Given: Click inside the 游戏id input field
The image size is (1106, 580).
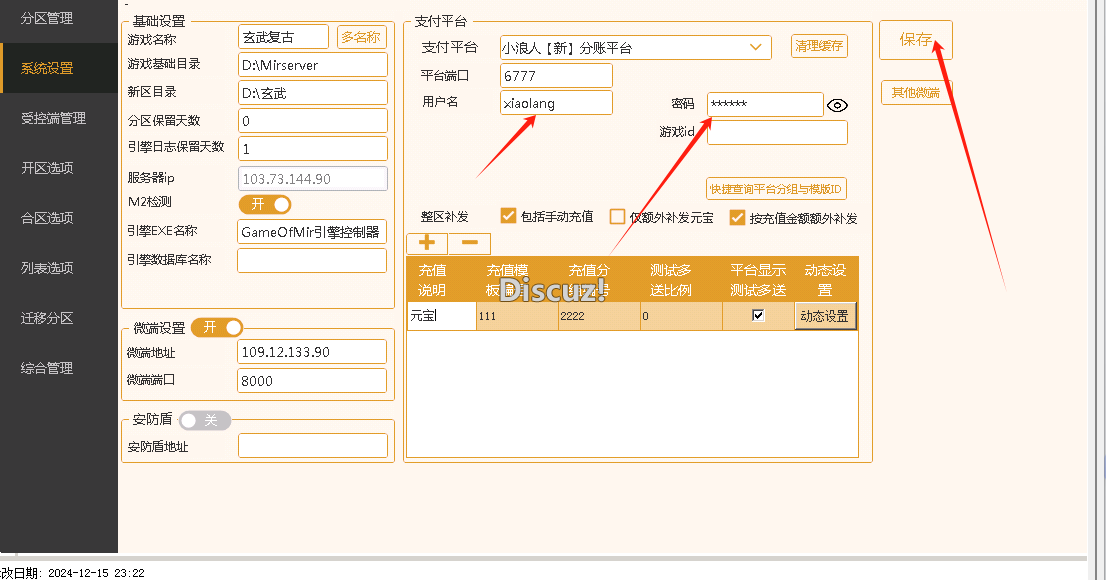Looking at the screenshot, I should point(777,132).
